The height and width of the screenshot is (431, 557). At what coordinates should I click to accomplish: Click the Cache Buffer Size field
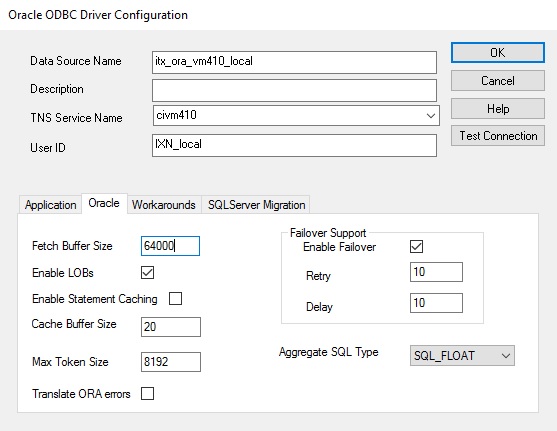(x=171, y=327)
